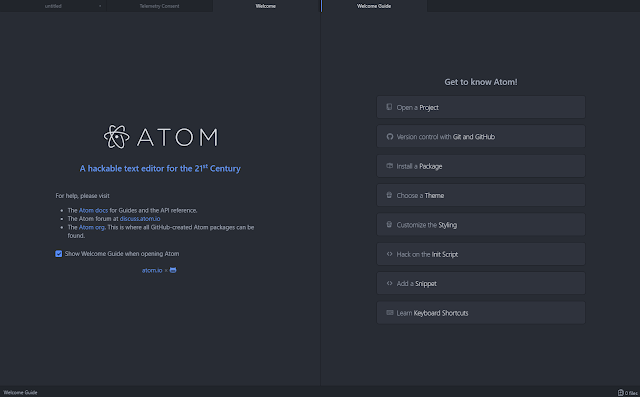Click the book icon beside Open a Project
640x397 pixels.
click(x=389, y=107)
